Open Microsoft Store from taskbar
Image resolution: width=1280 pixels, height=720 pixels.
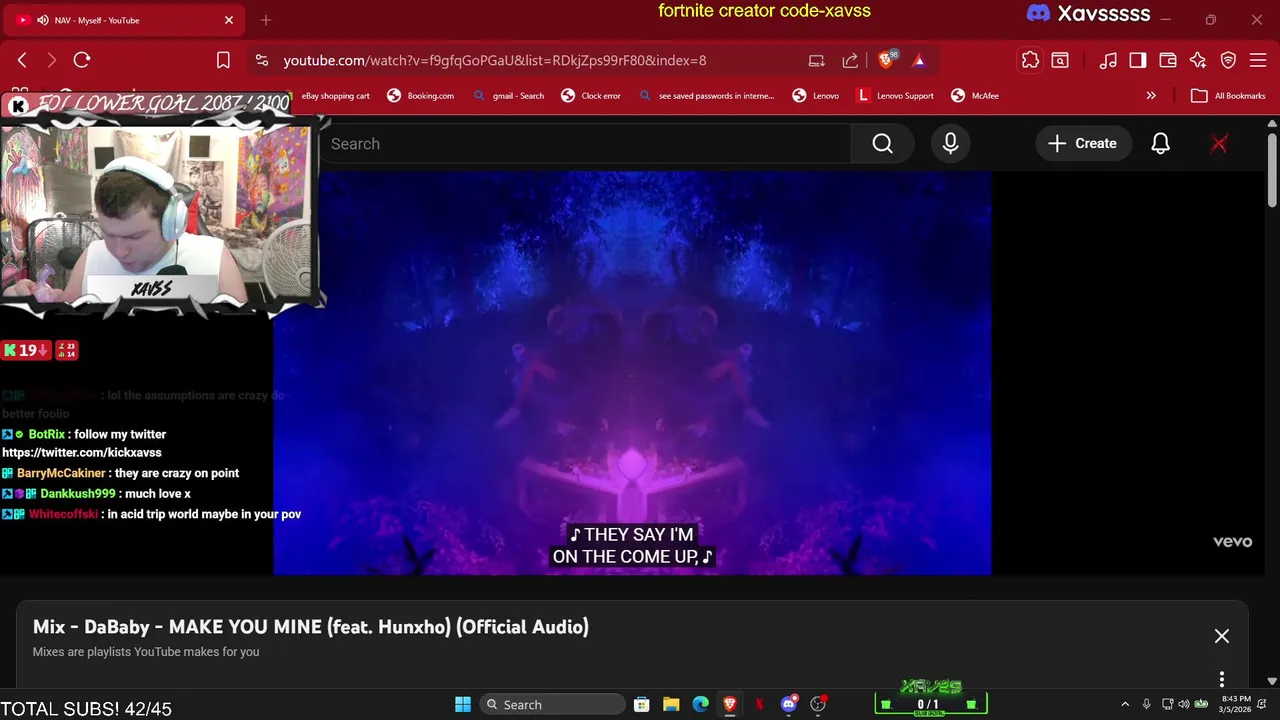pyautogui.click(x=642, y=704)
